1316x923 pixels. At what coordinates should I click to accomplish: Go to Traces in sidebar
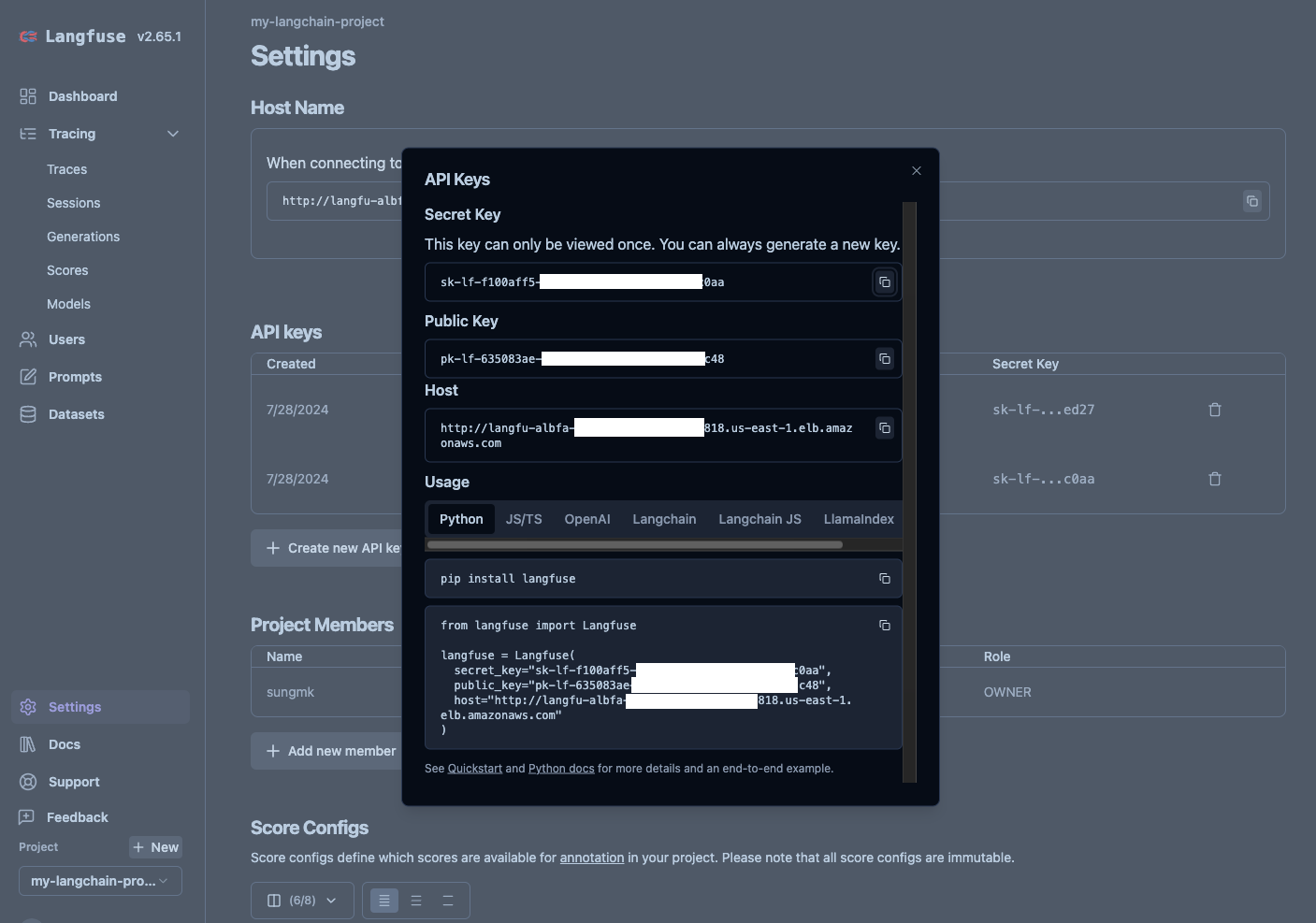coord(67,169)
